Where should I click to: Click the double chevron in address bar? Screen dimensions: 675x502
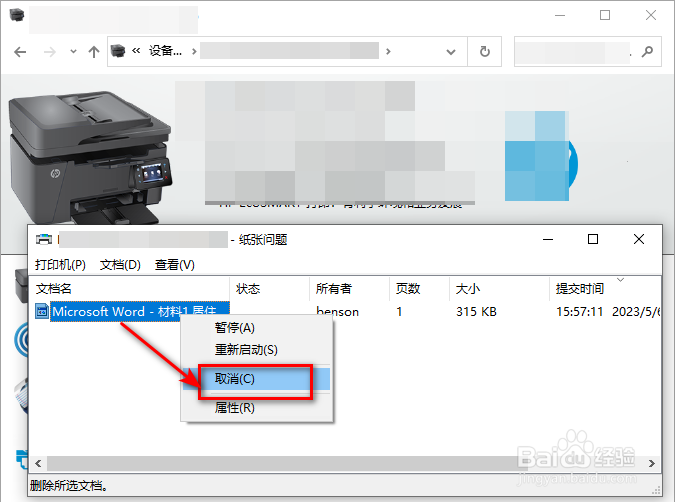136,51
